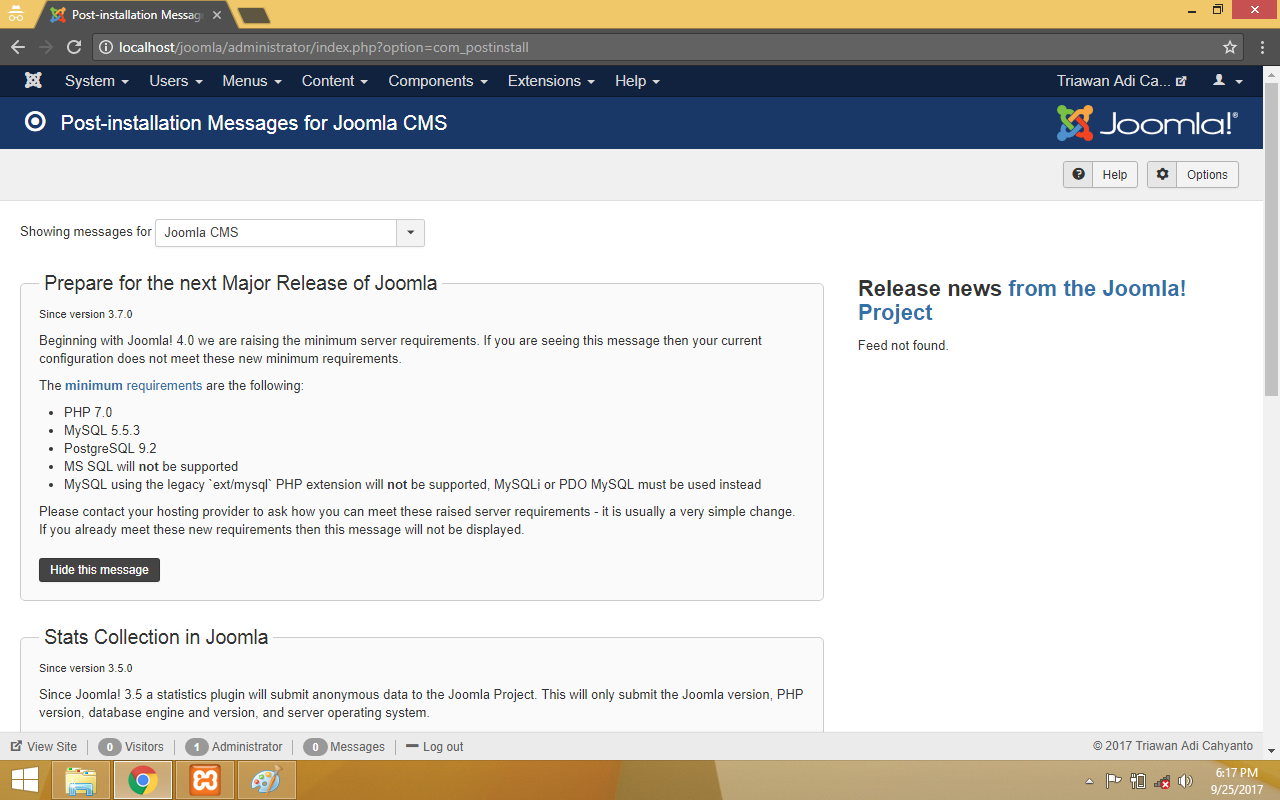Click scrollbar down arrow

(1271, 750)
